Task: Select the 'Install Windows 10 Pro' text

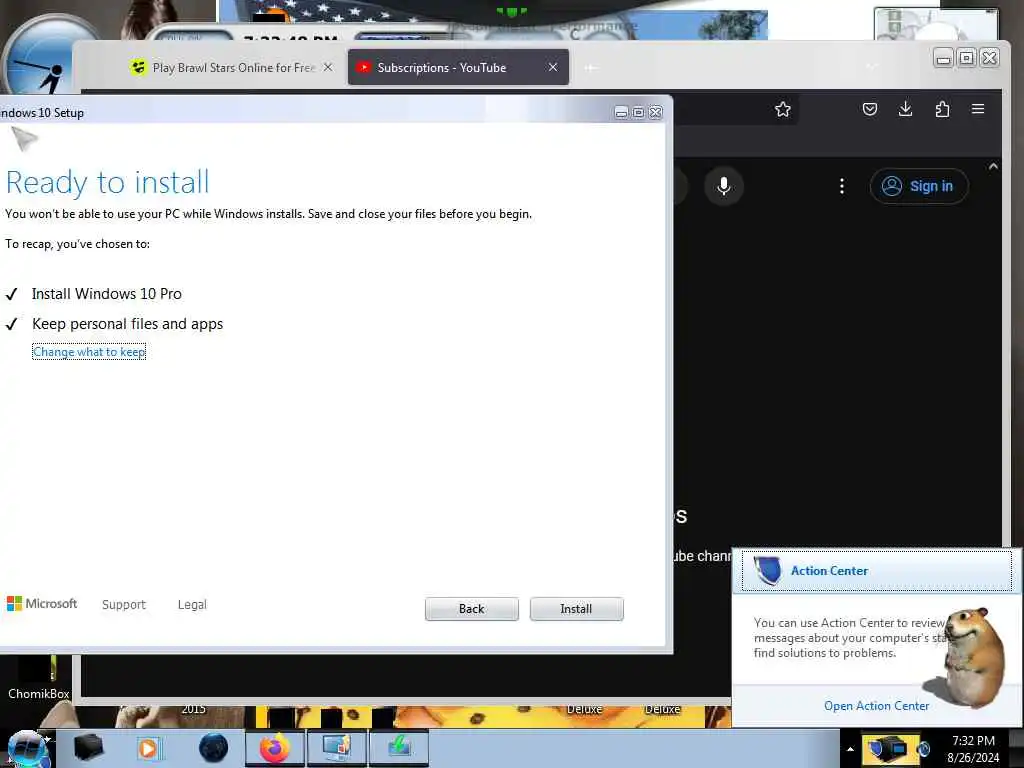Action: [106, 294]
